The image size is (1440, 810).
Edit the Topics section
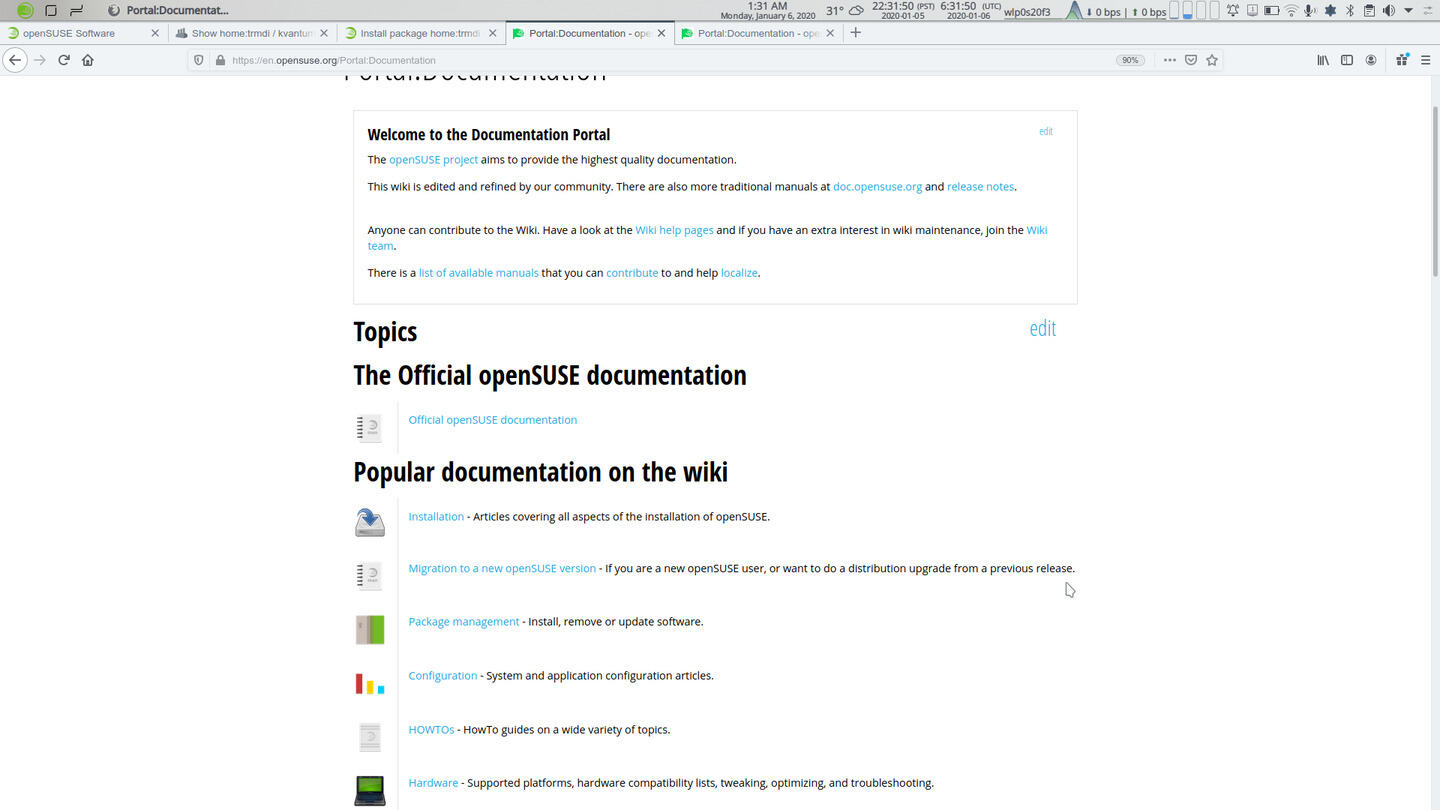coord(1042,328)
